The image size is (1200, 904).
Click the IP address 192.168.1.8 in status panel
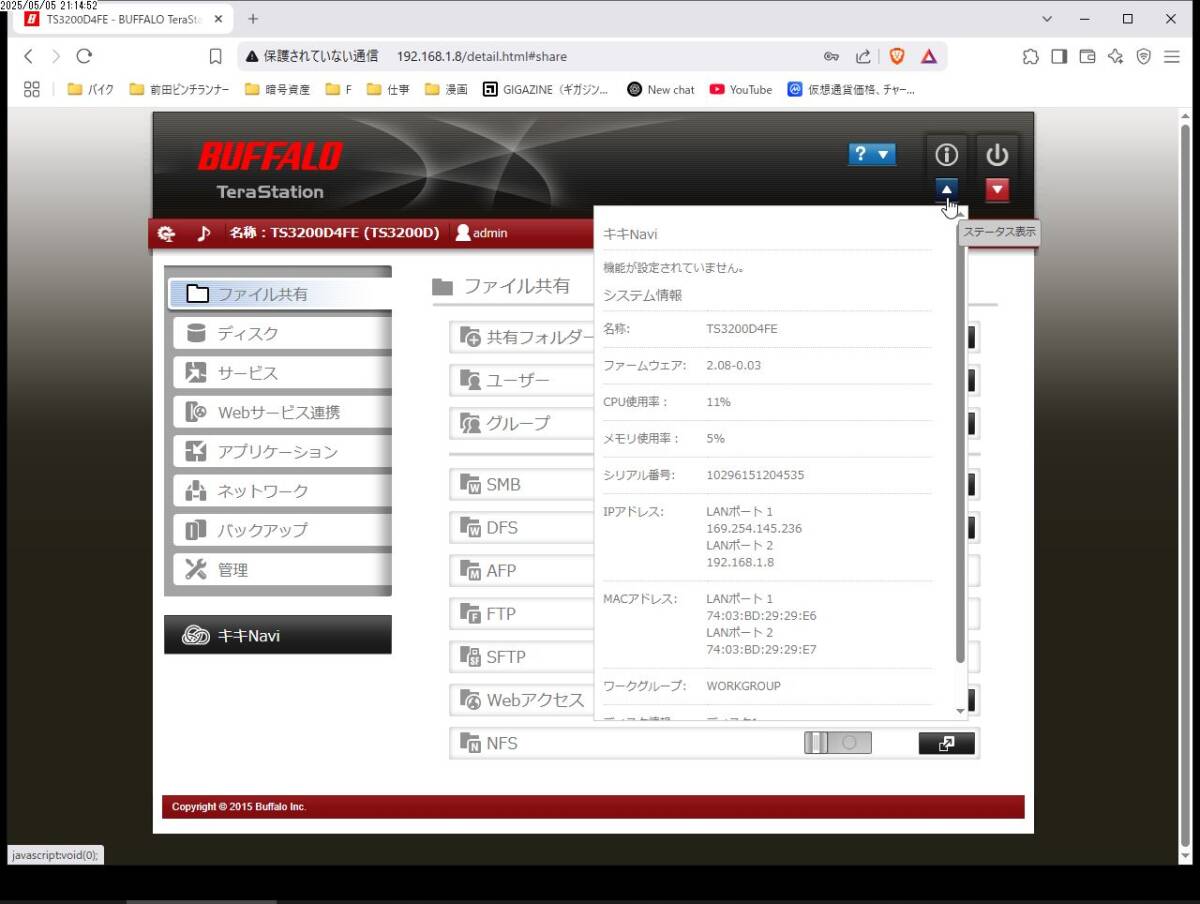(740, 563)
